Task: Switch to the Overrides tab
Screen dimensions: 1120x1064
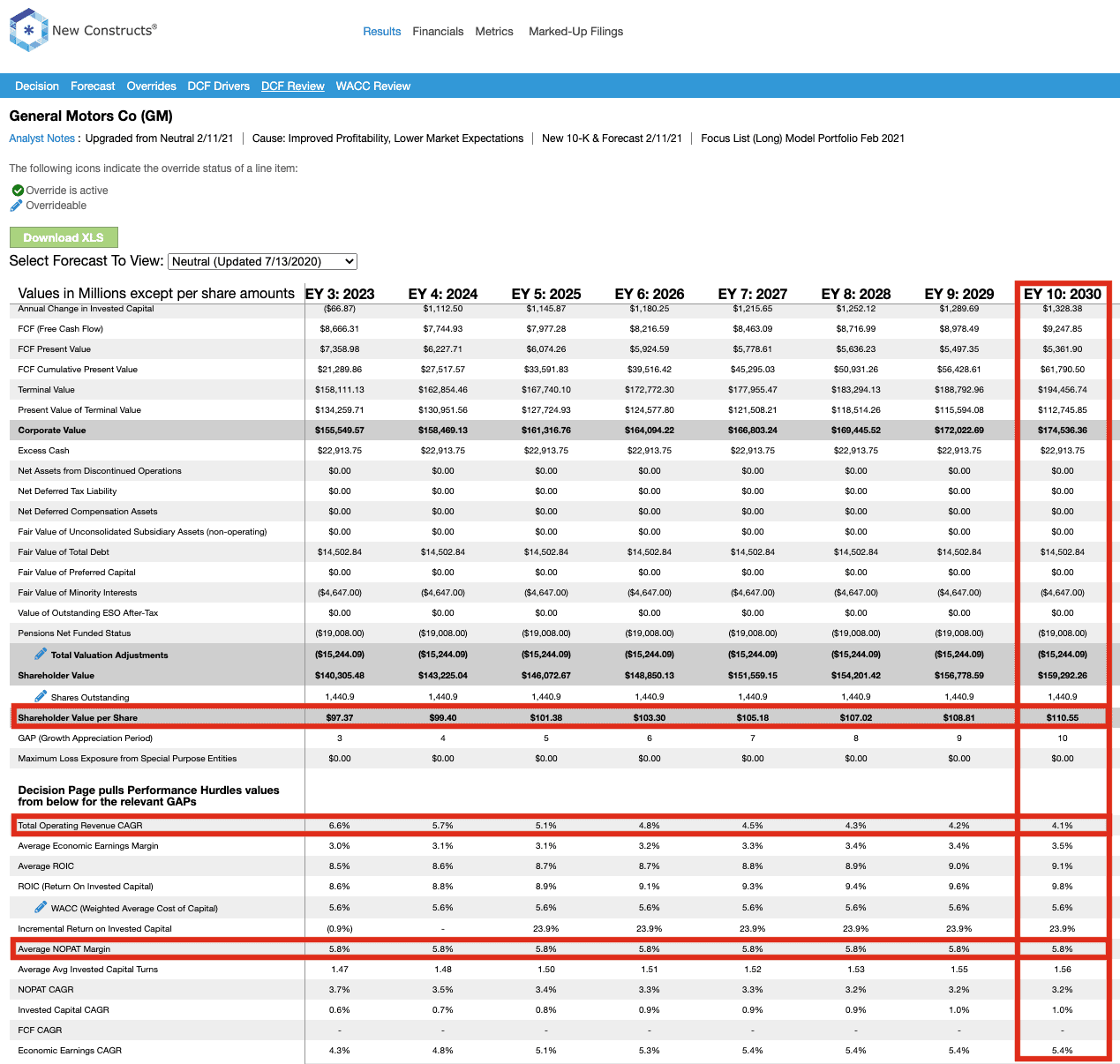Action: 151,86
